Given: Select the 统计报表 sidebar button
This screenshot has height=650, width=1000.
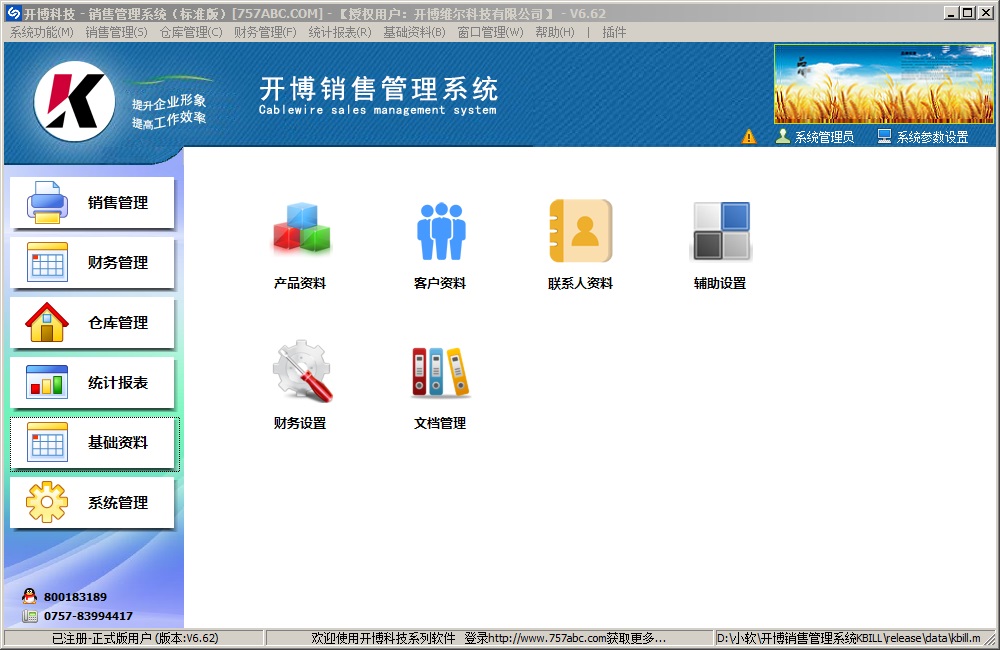Looking at the screenshot, I should tap(92, 383).
